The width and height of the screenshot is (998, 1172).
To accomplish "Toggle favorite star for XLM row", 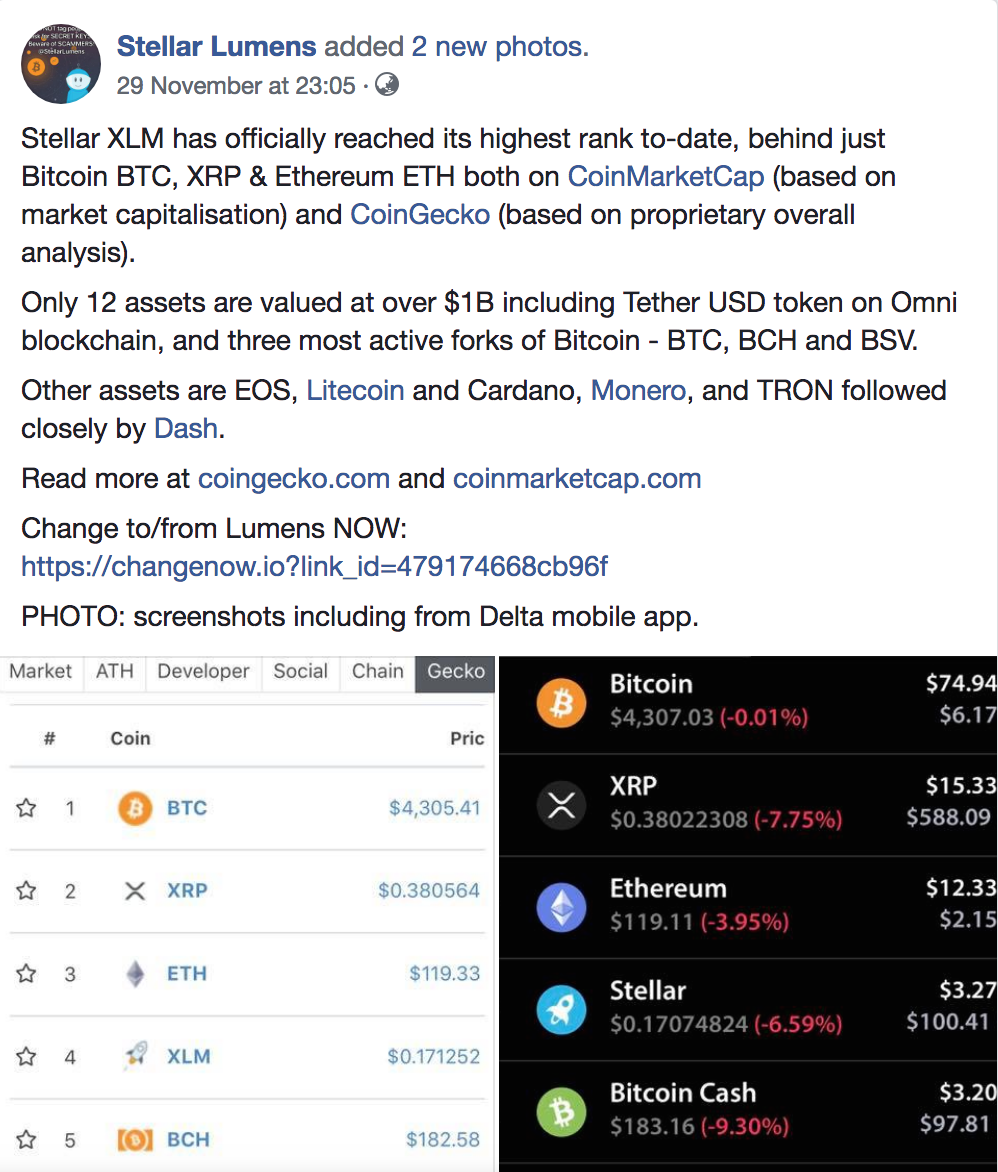I will click(x=26, y=1057).
